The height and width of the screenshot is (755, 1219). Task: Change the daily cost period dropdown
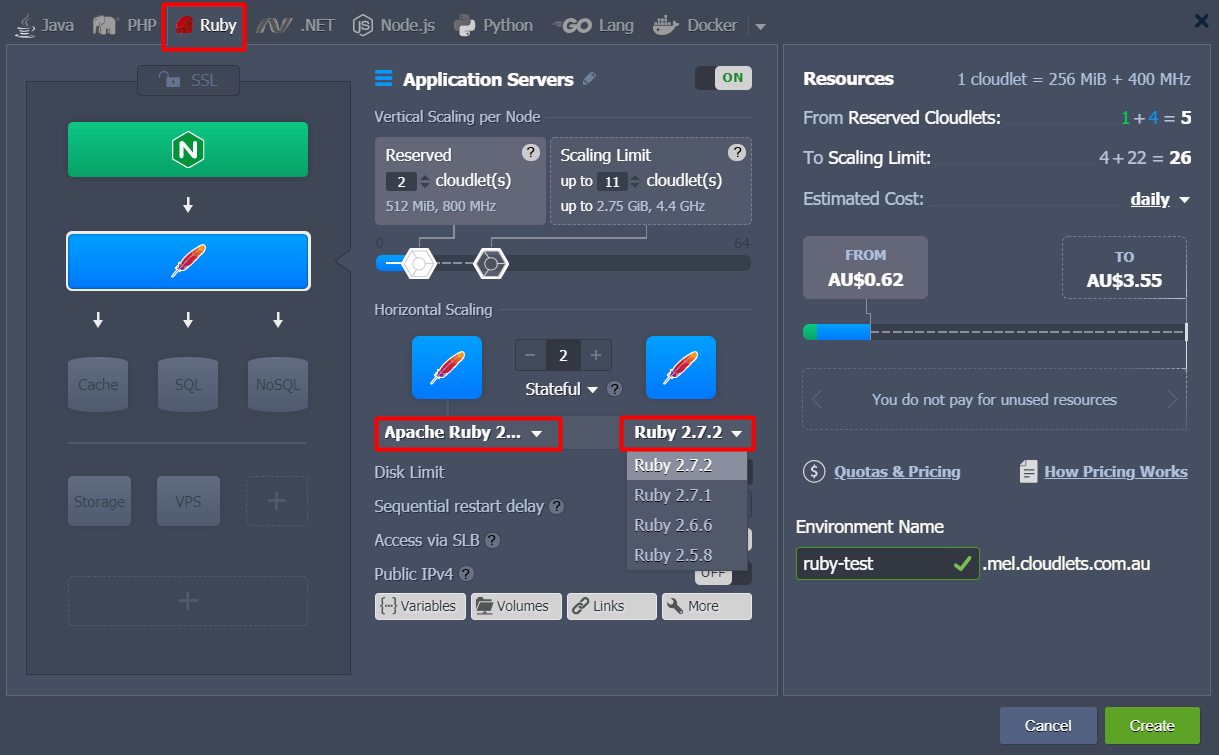(1160, 199)
